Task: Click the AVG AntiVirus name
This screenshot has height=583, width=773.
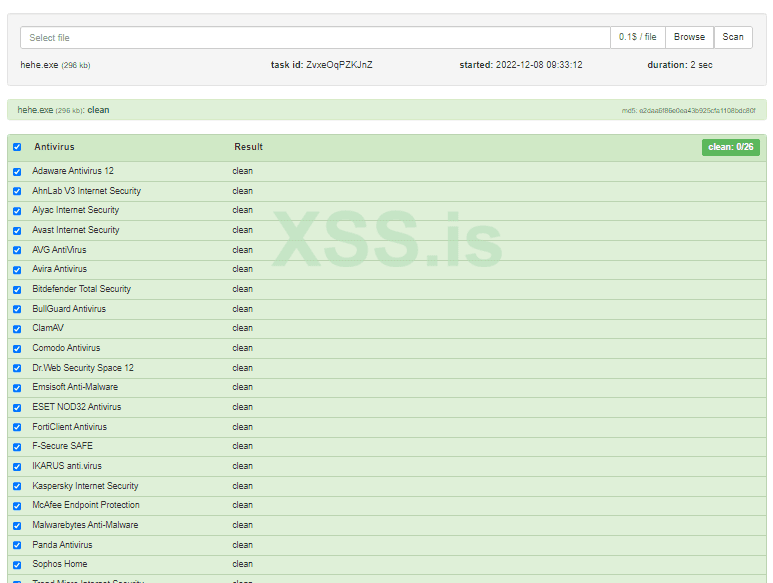Action: 59,250
